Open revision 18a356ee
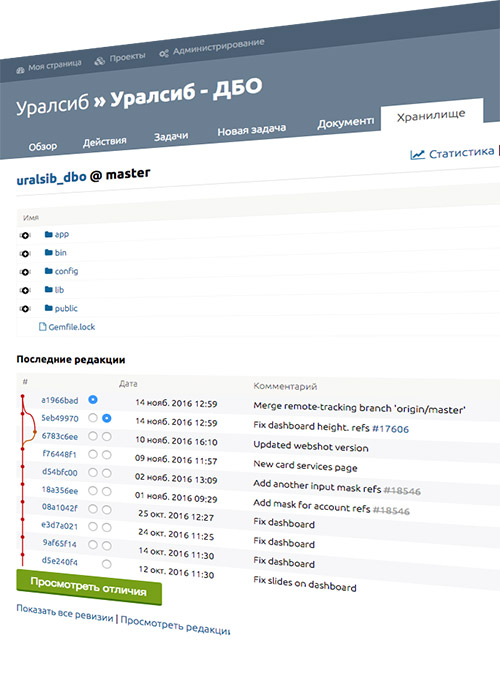Viewport: 500px width, 679px height. point(60,490)
